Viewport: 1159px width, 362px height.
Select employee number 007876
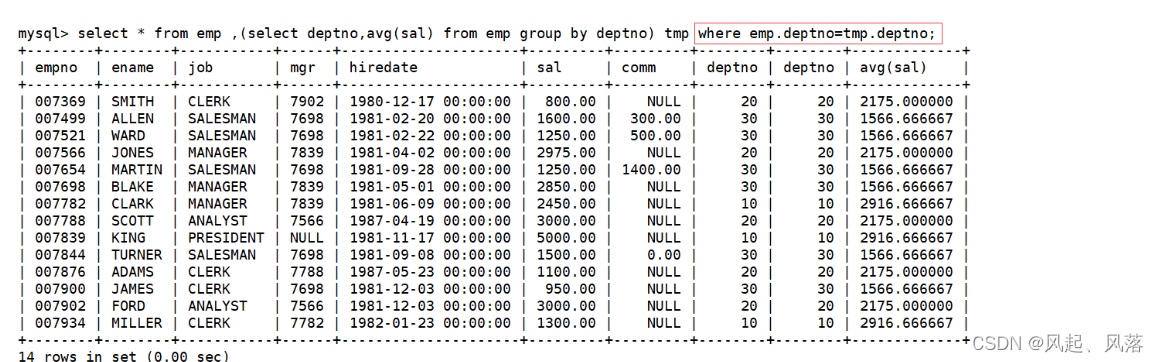click(x=61, y=272)
